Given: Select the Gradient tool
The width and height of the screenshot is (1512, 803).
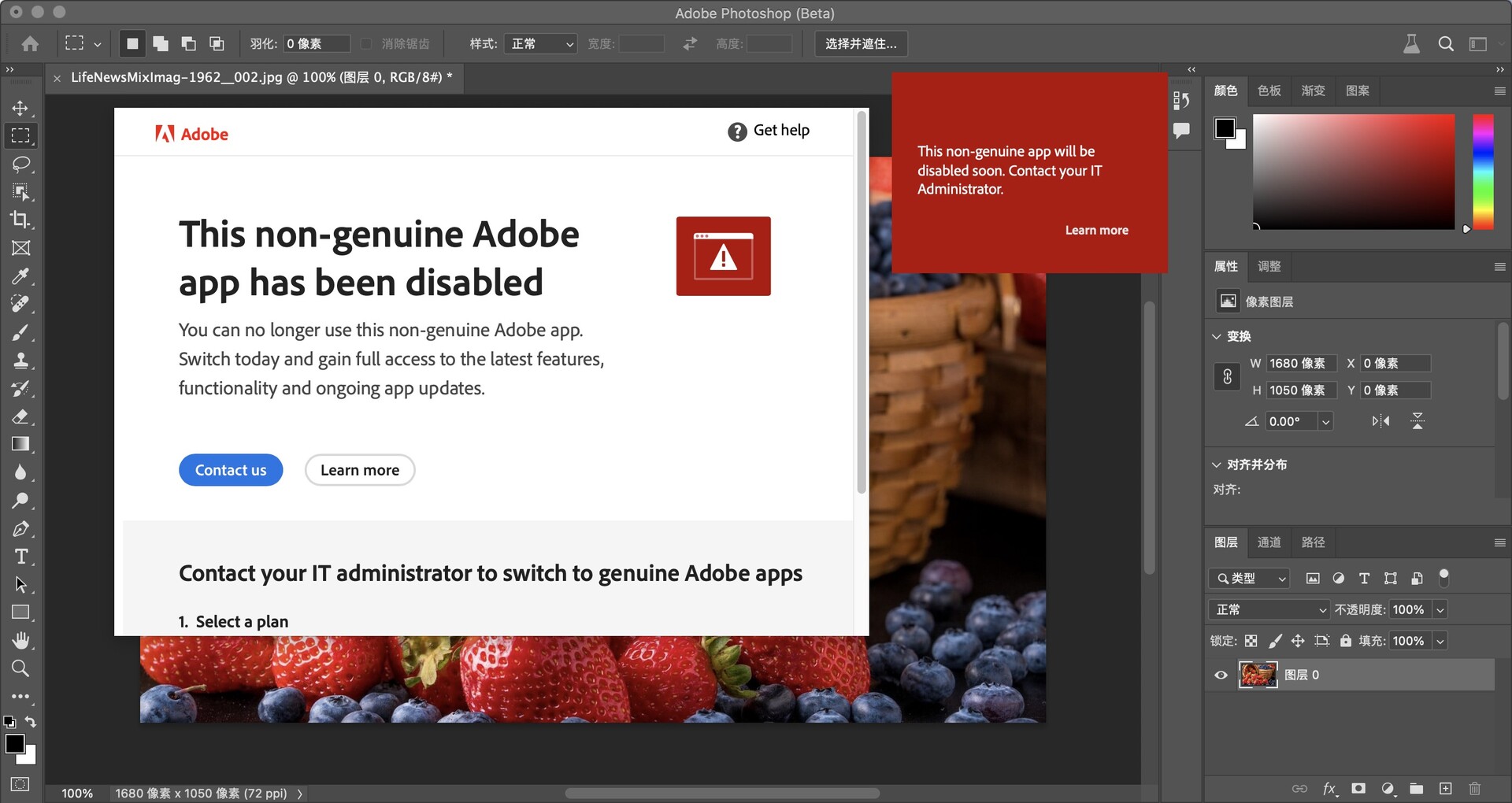Looking at the screenshot, I should point(20,444).
